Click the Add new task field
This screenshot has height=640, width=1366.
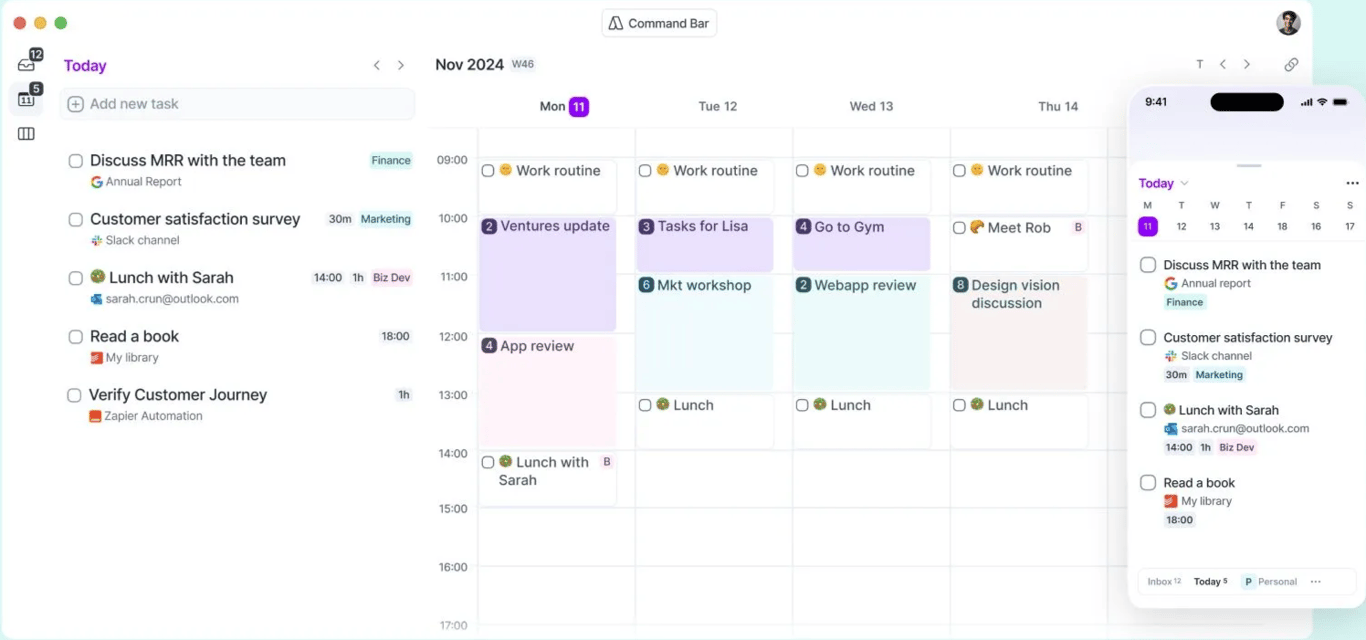pyautogui.click(x=237, y=104)
